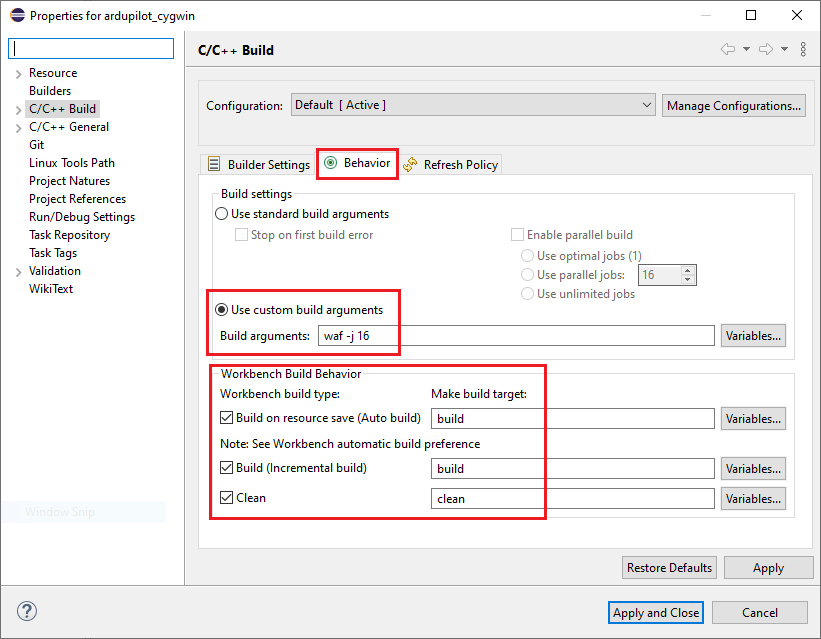Expand the Resource tree node

(x=18, y=74)
